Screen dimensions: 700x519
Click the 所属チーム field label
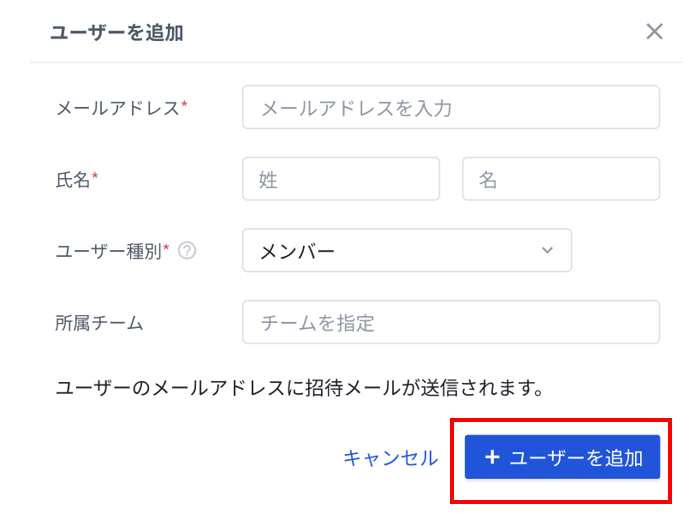pos(99,323)
